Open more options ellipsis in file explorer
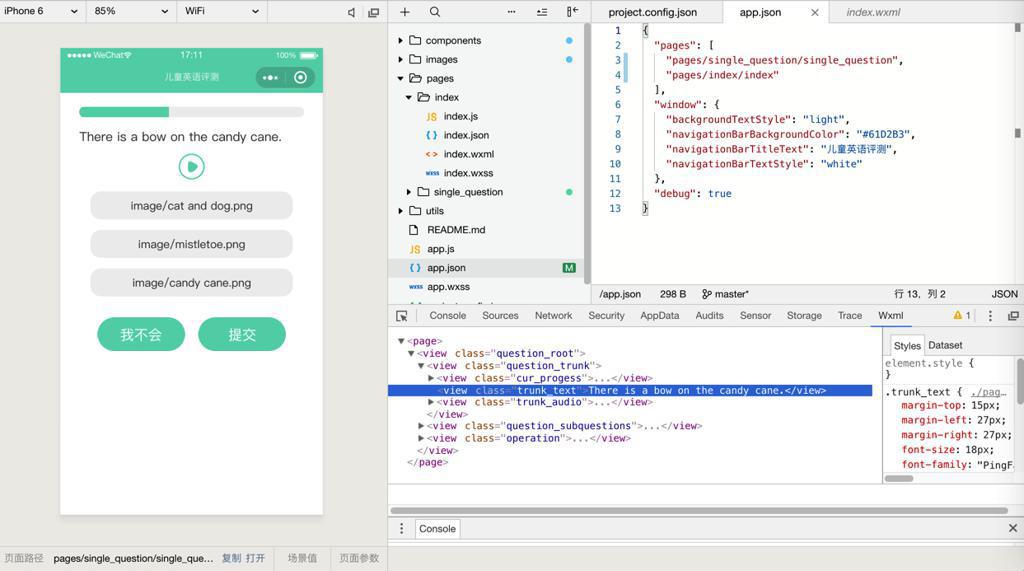1024x571 pixels. pos(511,12)
